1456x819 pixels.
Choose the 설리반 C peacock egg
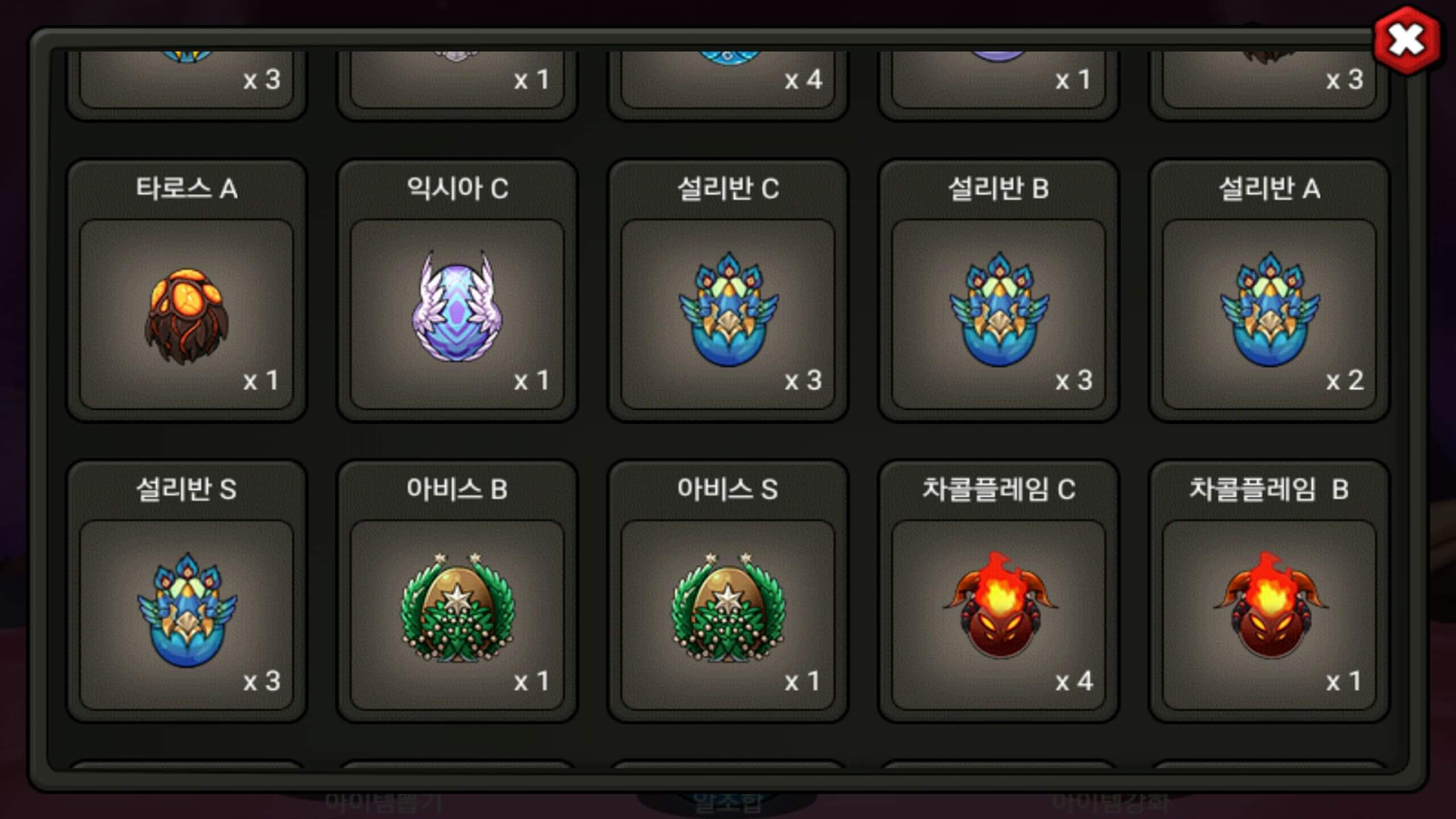pyautogui.click(x=728, y=315)
